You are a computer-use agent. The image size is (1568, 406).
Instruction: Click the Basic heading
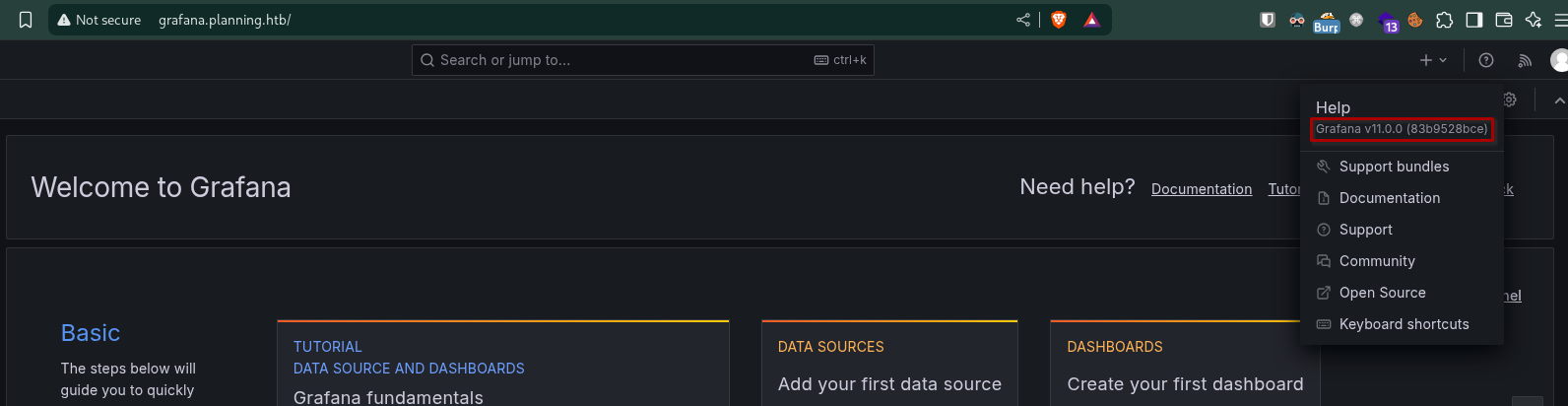coord(91,333)
